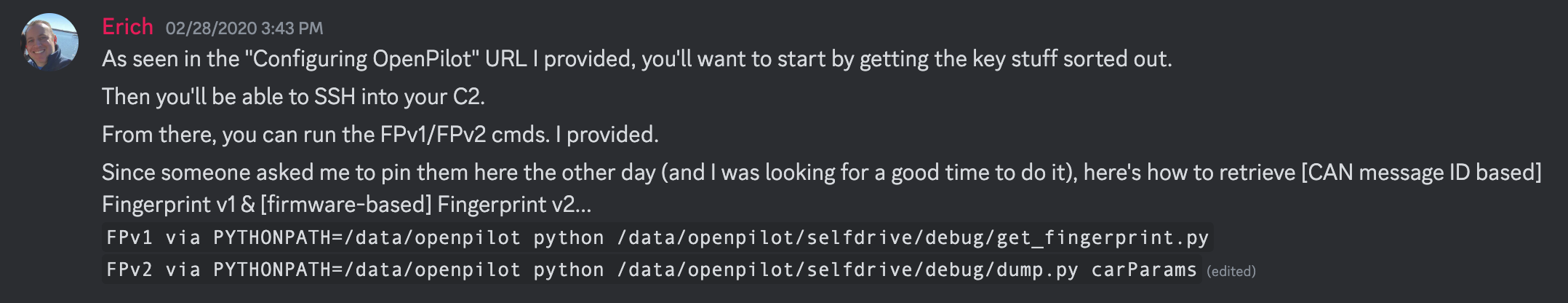The width and height of the screenshot is (1568, 303).
Task: Click the "Fingerprint v2..." text
Action: [x=515, y=205]
